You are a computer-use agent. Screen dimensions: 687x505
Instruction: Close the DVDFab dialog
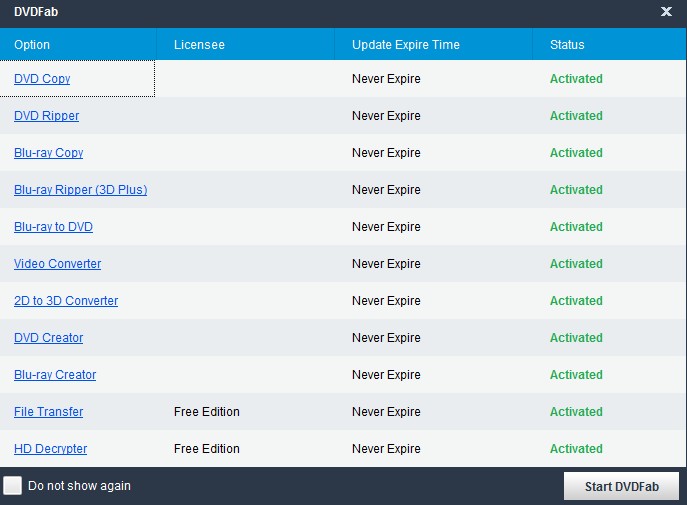[666, 11]
